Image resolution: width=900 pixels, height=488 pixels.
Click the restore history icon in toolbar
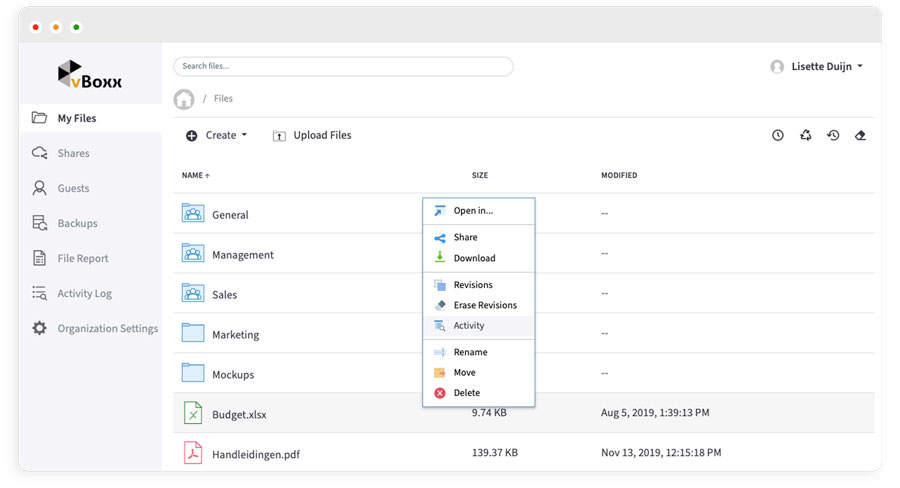click(x=833, y=135)
